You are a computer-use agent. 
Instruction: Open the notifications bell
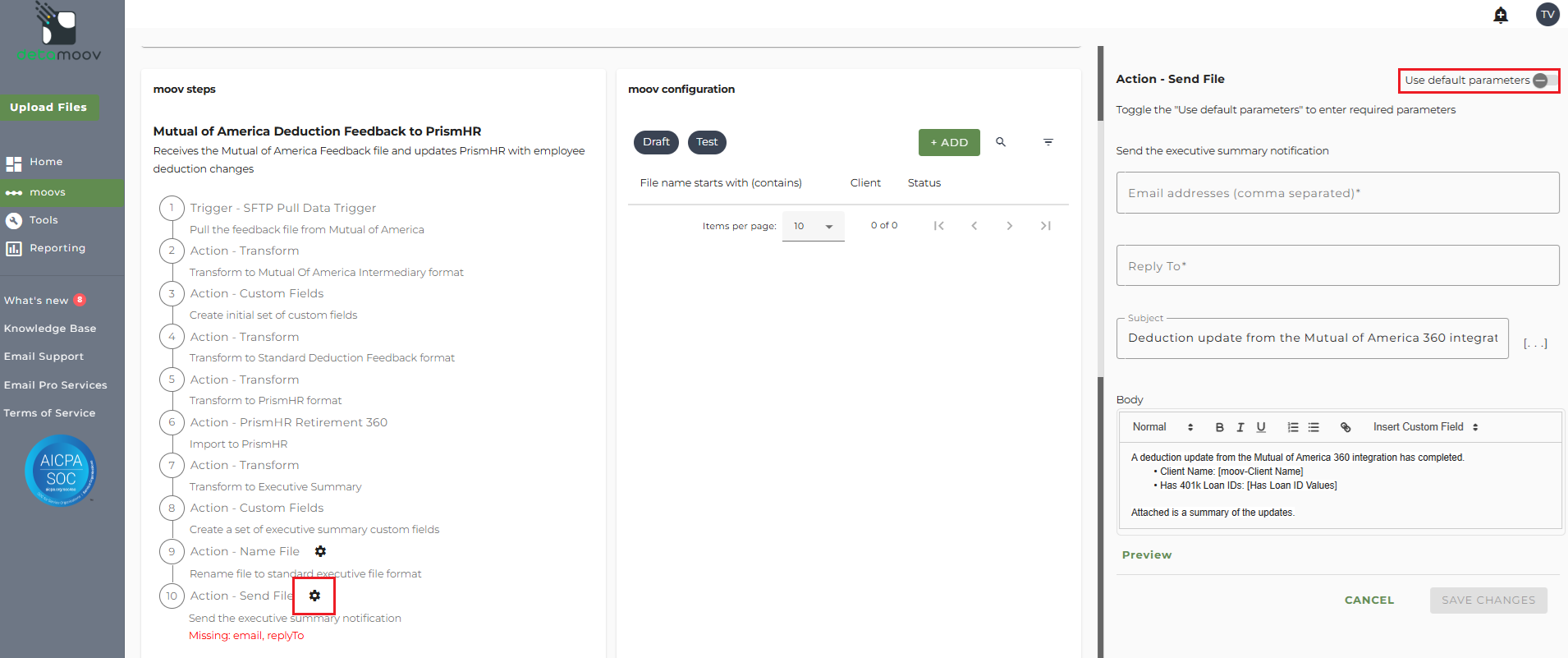coord(1501,15)
